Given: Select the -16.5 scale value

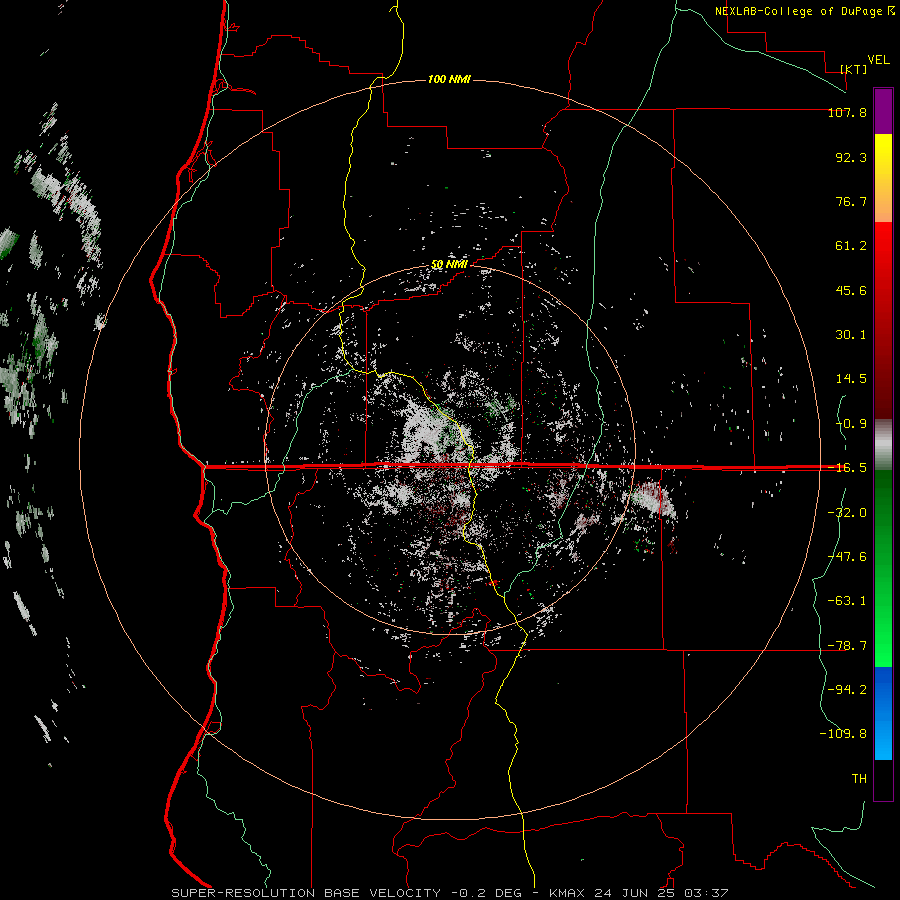Looking at the screenshot, I should 847,468.
